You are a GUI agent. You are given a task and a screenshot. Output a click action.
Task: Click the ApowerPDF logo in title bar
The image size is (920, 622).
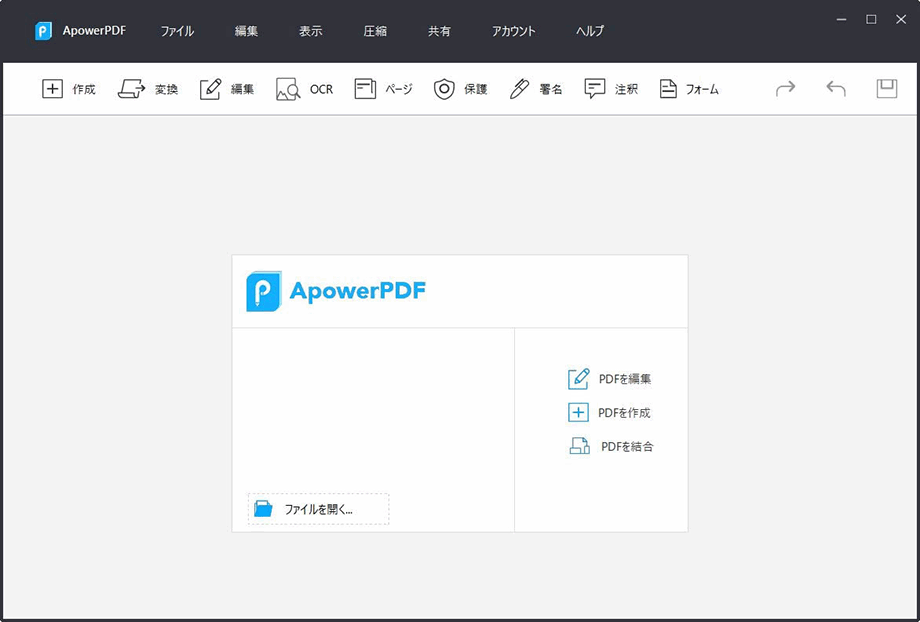pos(43,31)
